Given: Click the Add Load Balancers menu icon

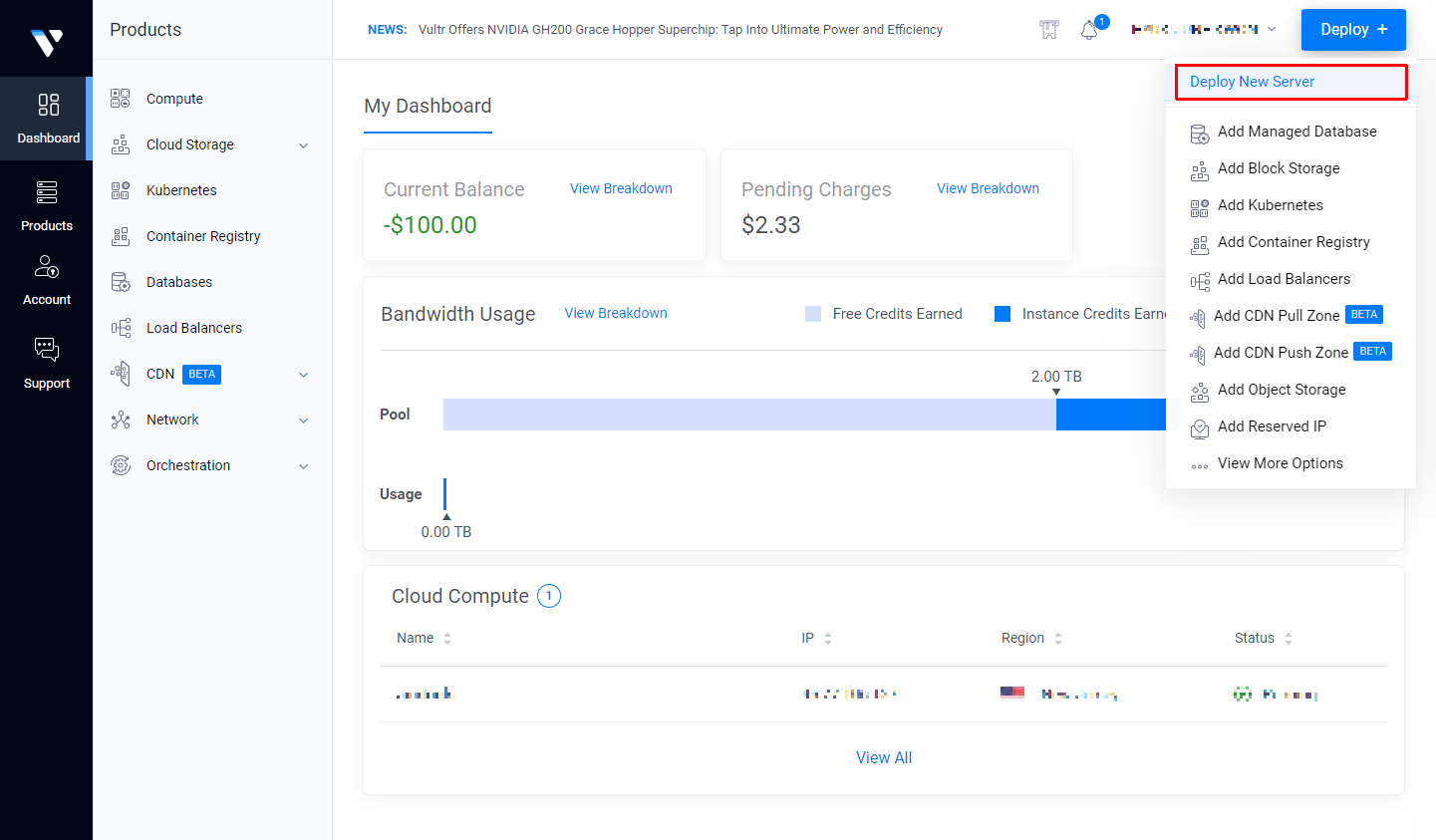Looking at the screenshot, I should tap(1200, 281).
